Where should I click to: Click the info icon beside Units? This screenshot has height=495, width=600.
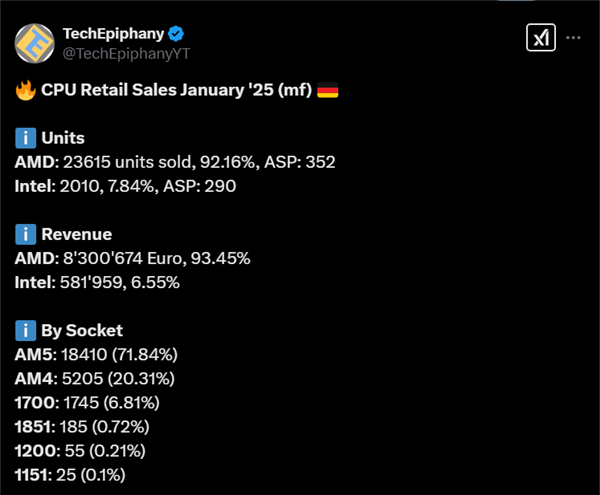(25, 139)
